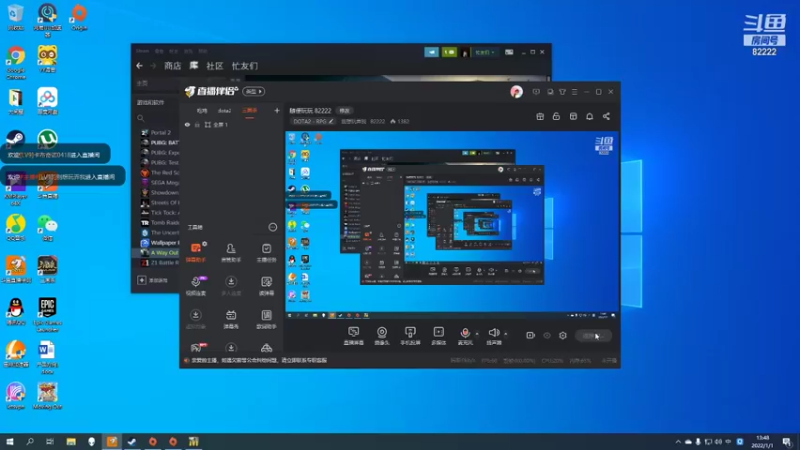Open the Windows Start menu

pyautogui.click(x=10, y=441)
